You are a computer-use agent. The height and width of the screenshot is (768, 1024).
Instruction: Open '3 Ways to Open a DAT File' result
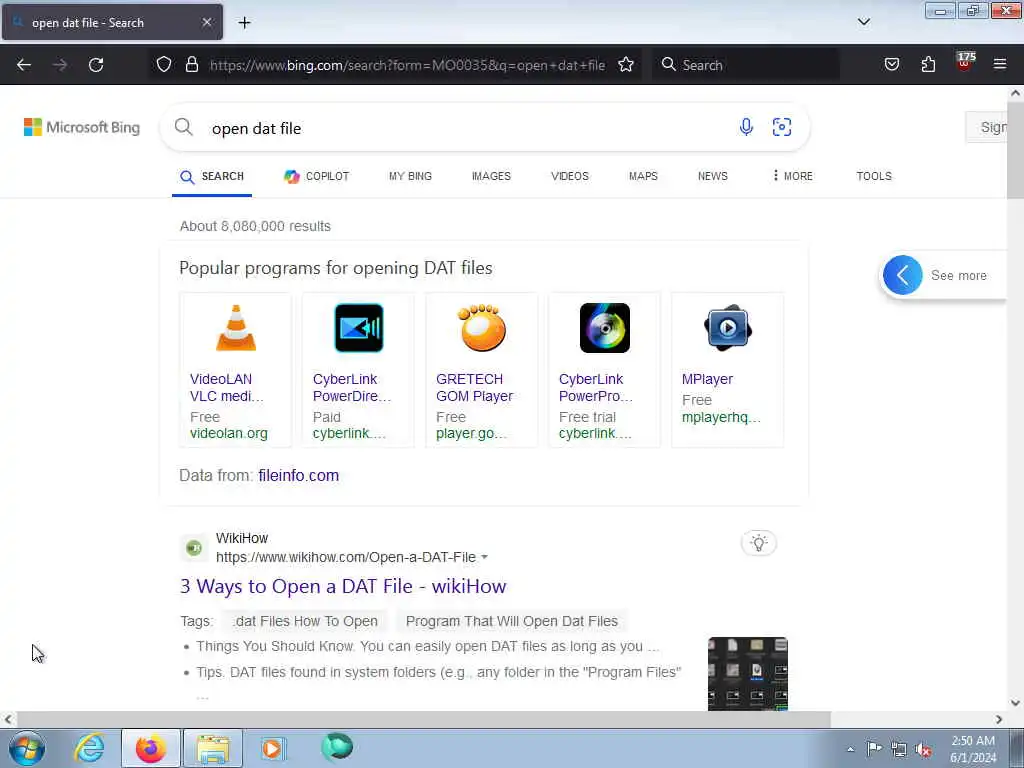pos(343,586)
